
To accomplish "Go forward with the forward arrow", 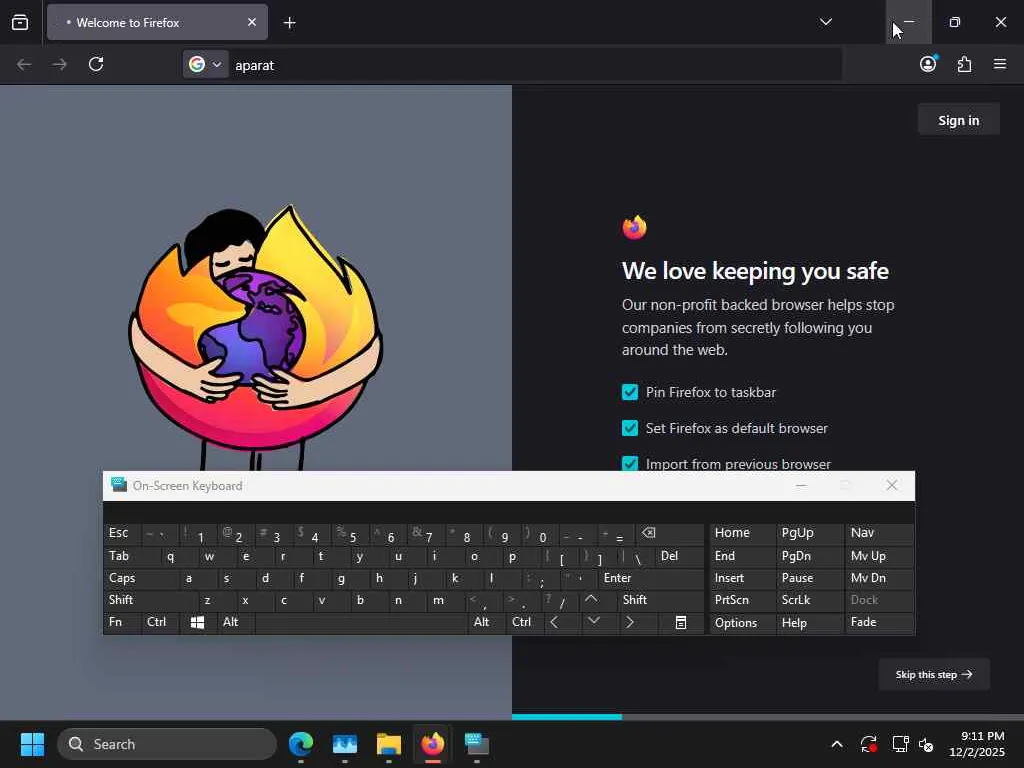I will [59, 64].
